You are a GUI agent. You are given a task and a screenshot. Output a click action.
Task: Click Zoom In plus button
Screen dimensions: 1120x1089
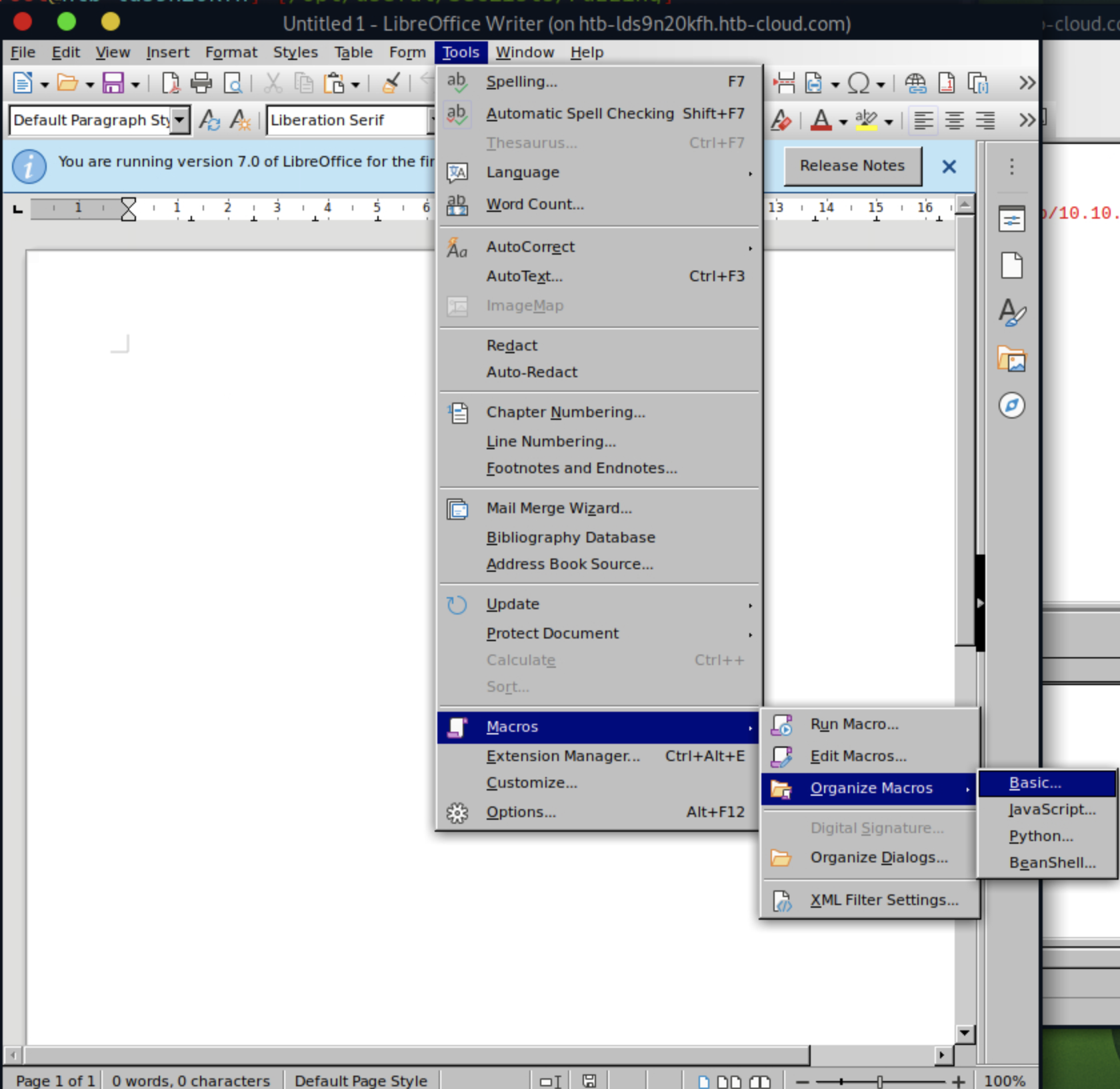[x=958, y=1081]
